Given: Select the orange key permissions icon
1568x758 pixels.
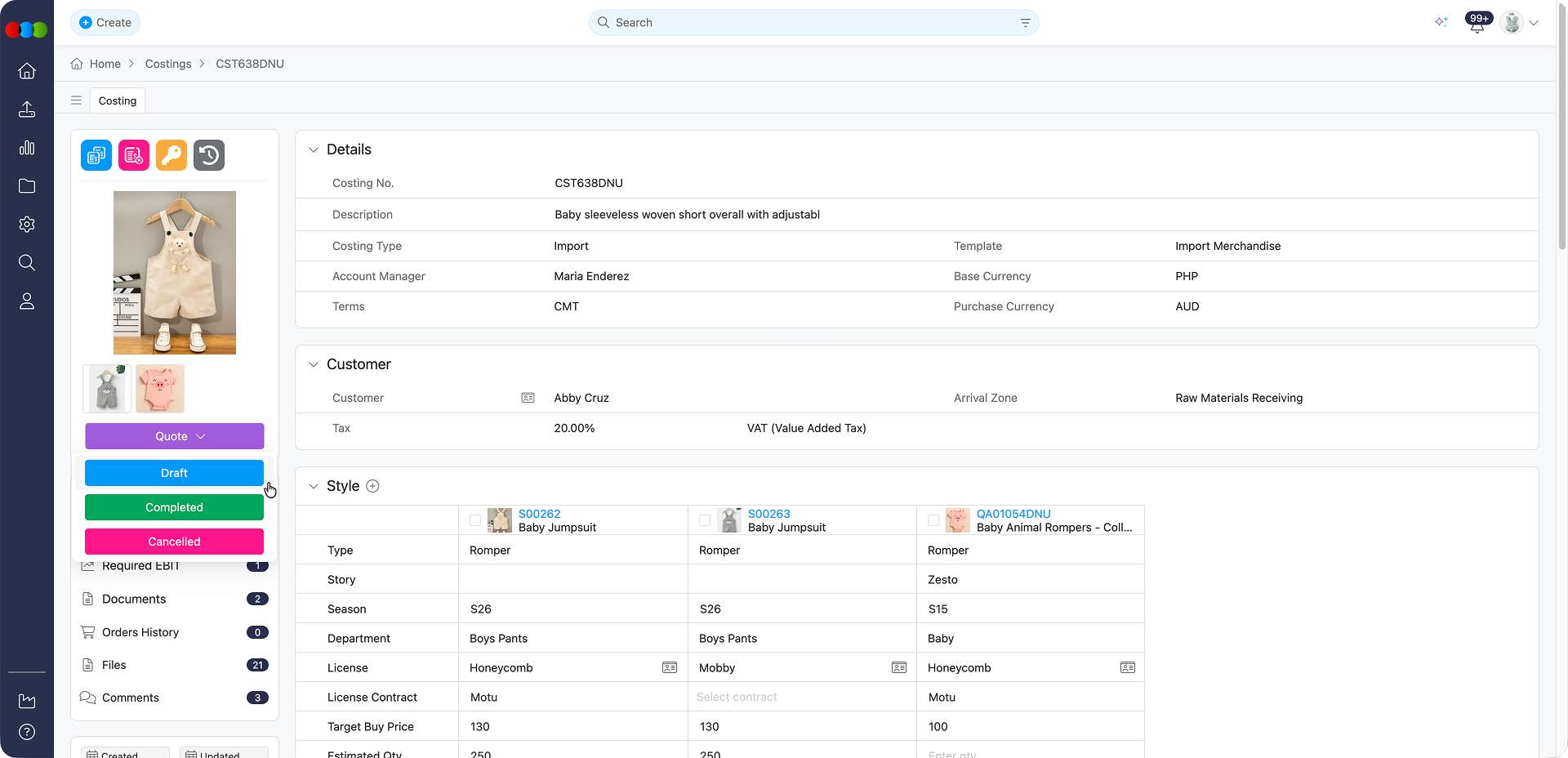Looking at the screenshot, I should tap(171, 155).
